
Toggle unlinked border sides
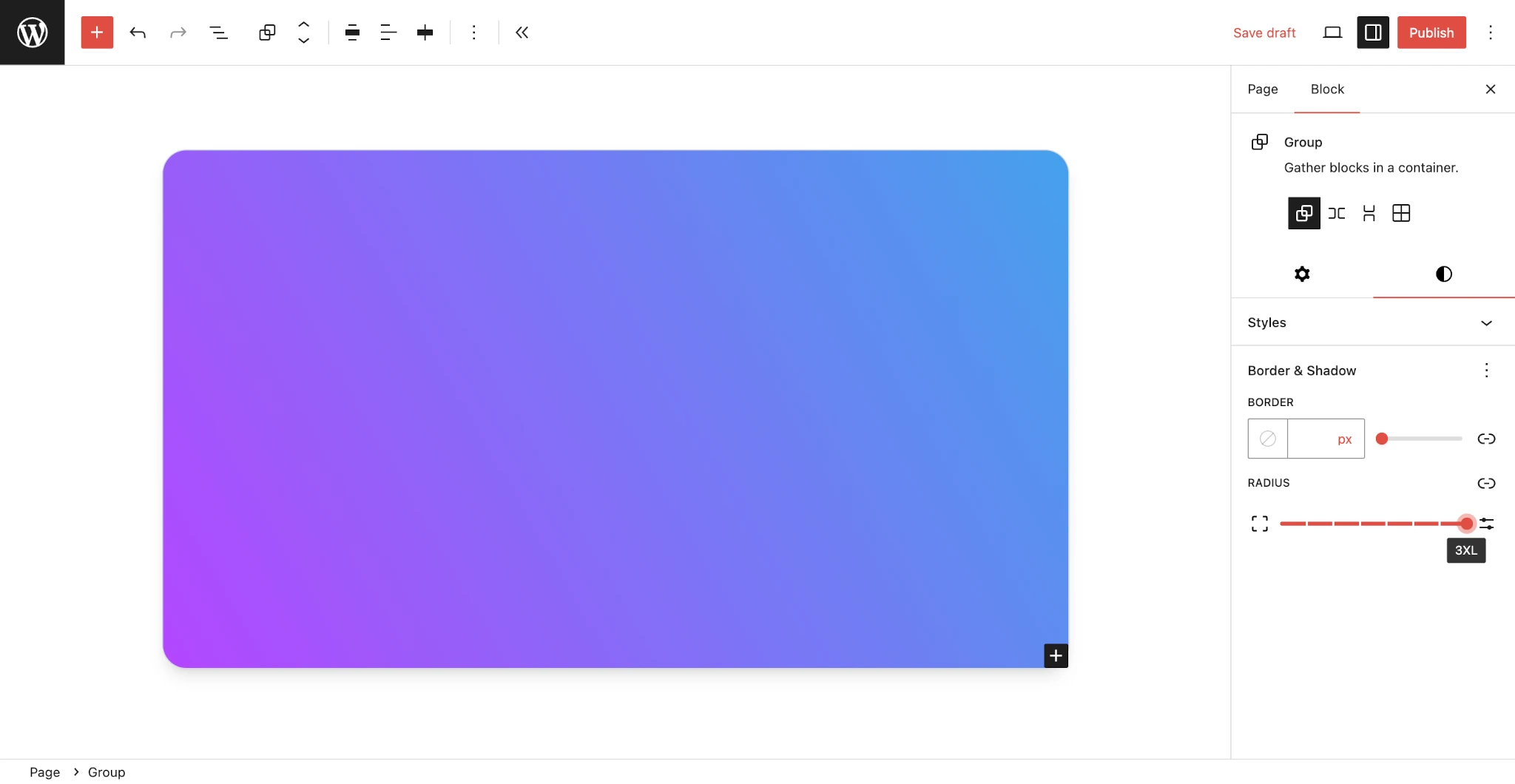pos(1488,439)
